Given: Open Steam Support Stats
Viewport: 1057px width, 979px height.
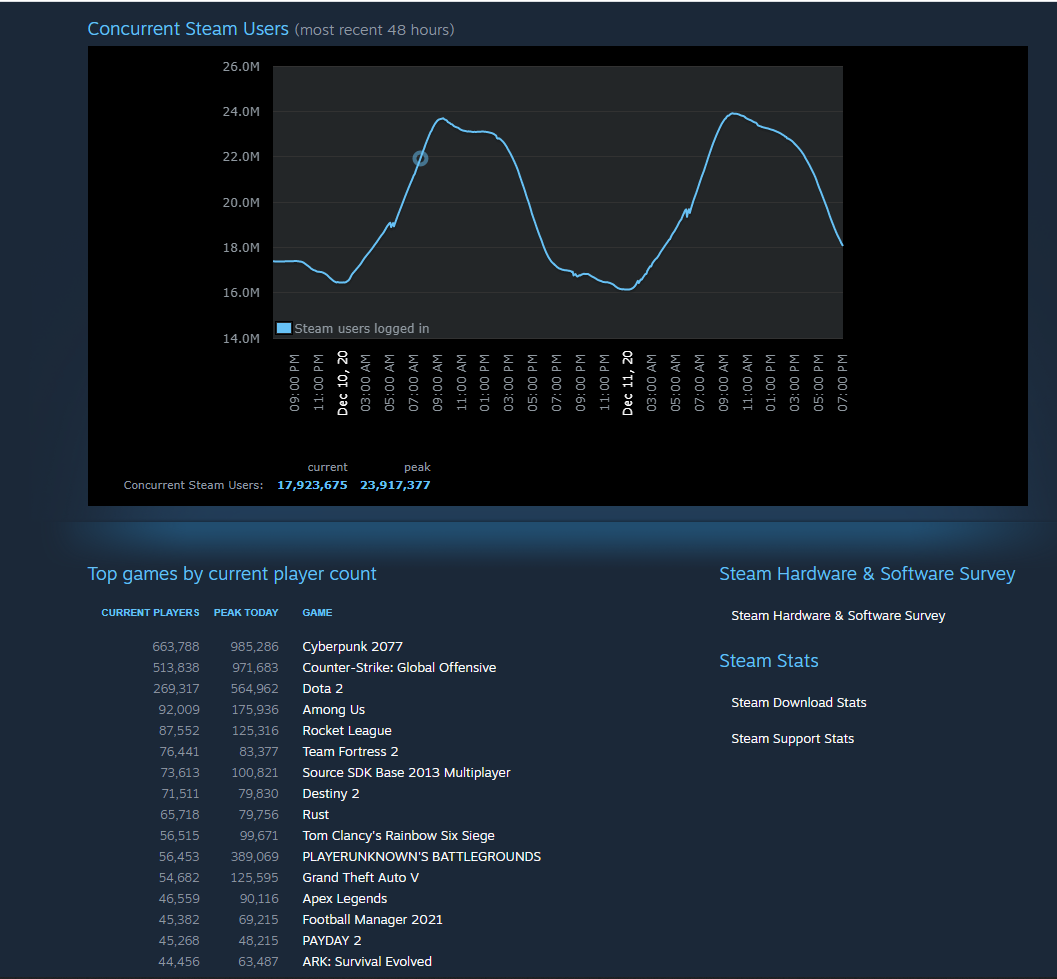Looking at the screenshot, I should pos(792,739).
